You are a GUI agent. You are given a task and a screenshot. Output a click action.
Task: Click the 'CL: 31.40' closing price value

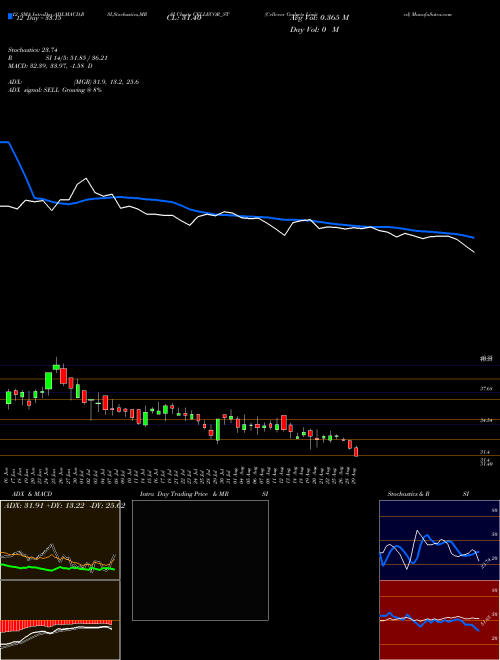pos(184,18)
